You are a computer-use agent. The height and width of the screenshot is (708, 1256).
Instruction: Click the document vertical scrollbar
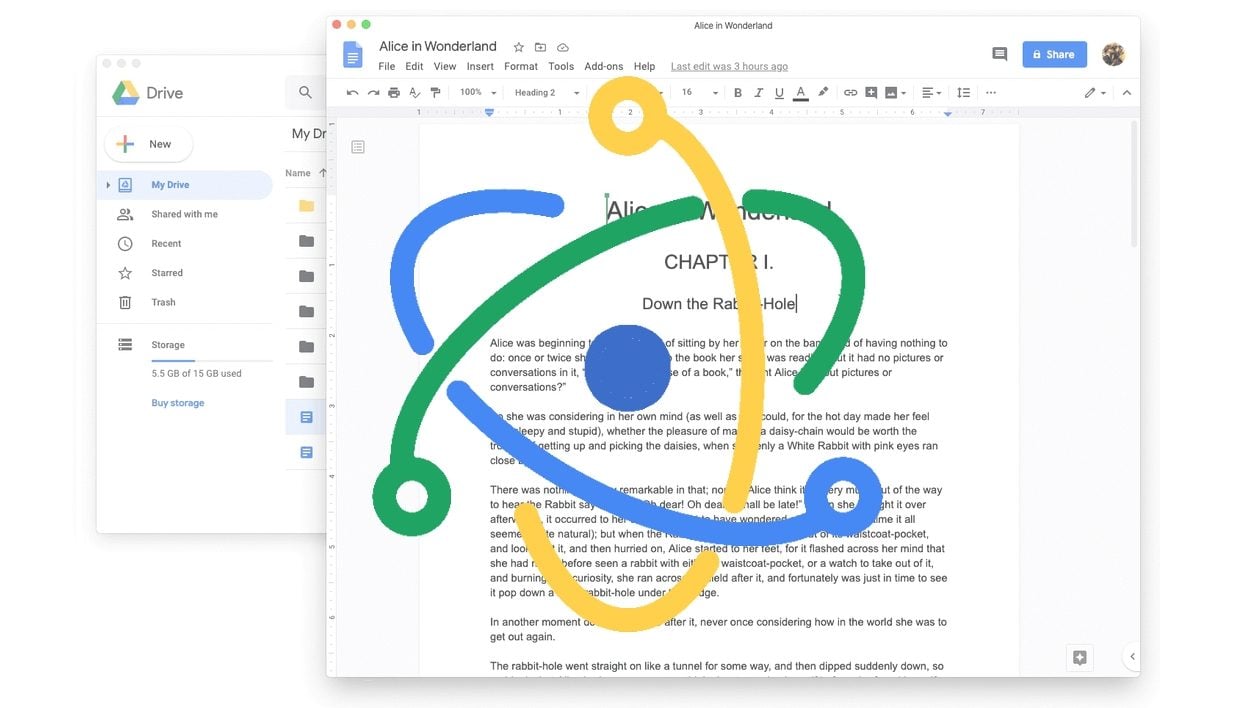[1134, 185]
